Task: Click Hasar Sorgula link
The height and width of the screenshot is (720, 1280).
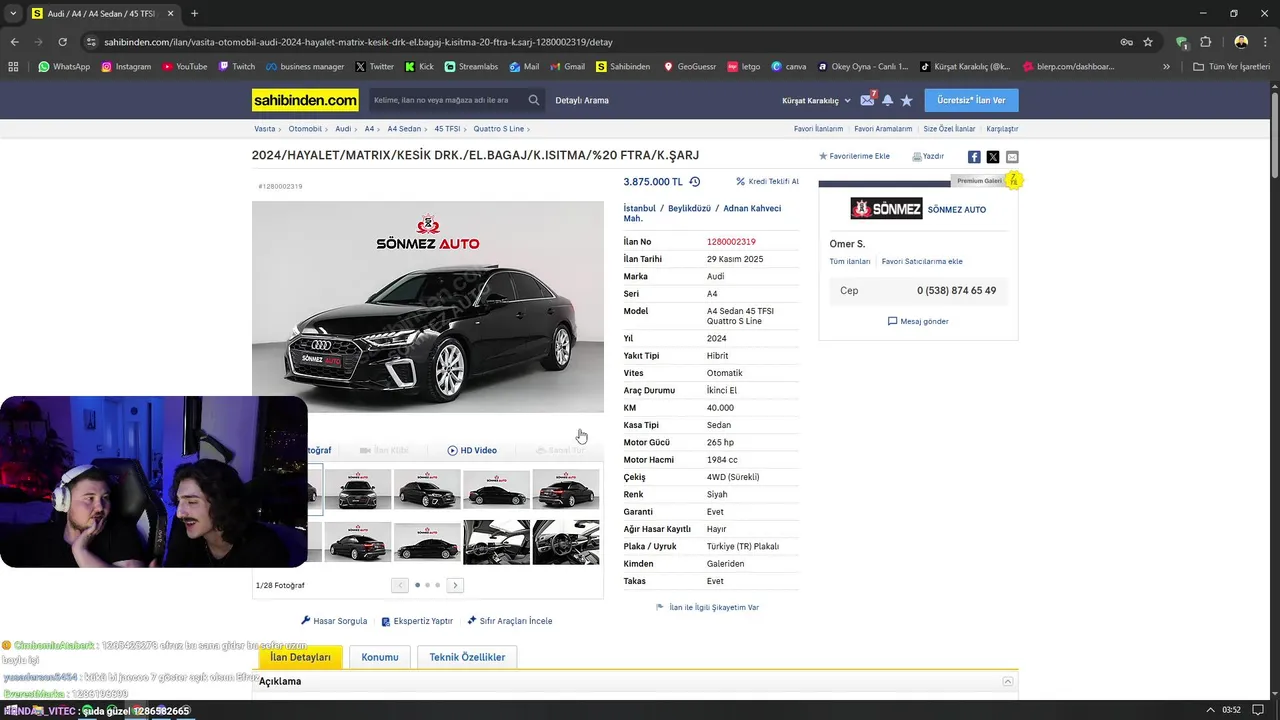Action: tap(334, 621)
